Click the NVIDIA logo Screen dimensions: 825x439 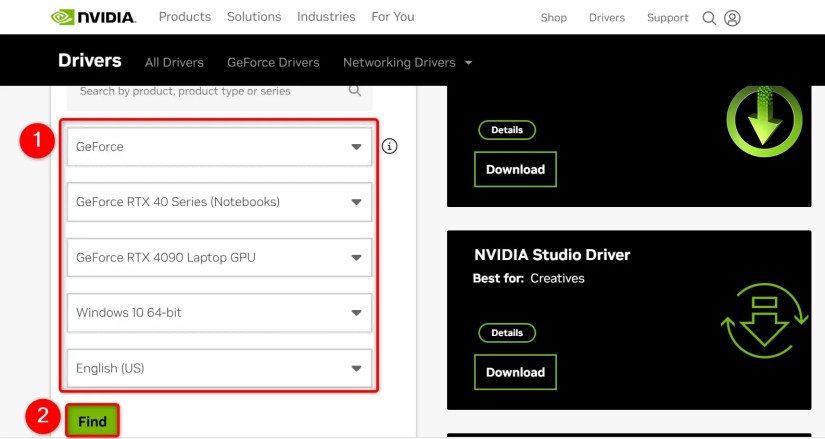point(93,17)
